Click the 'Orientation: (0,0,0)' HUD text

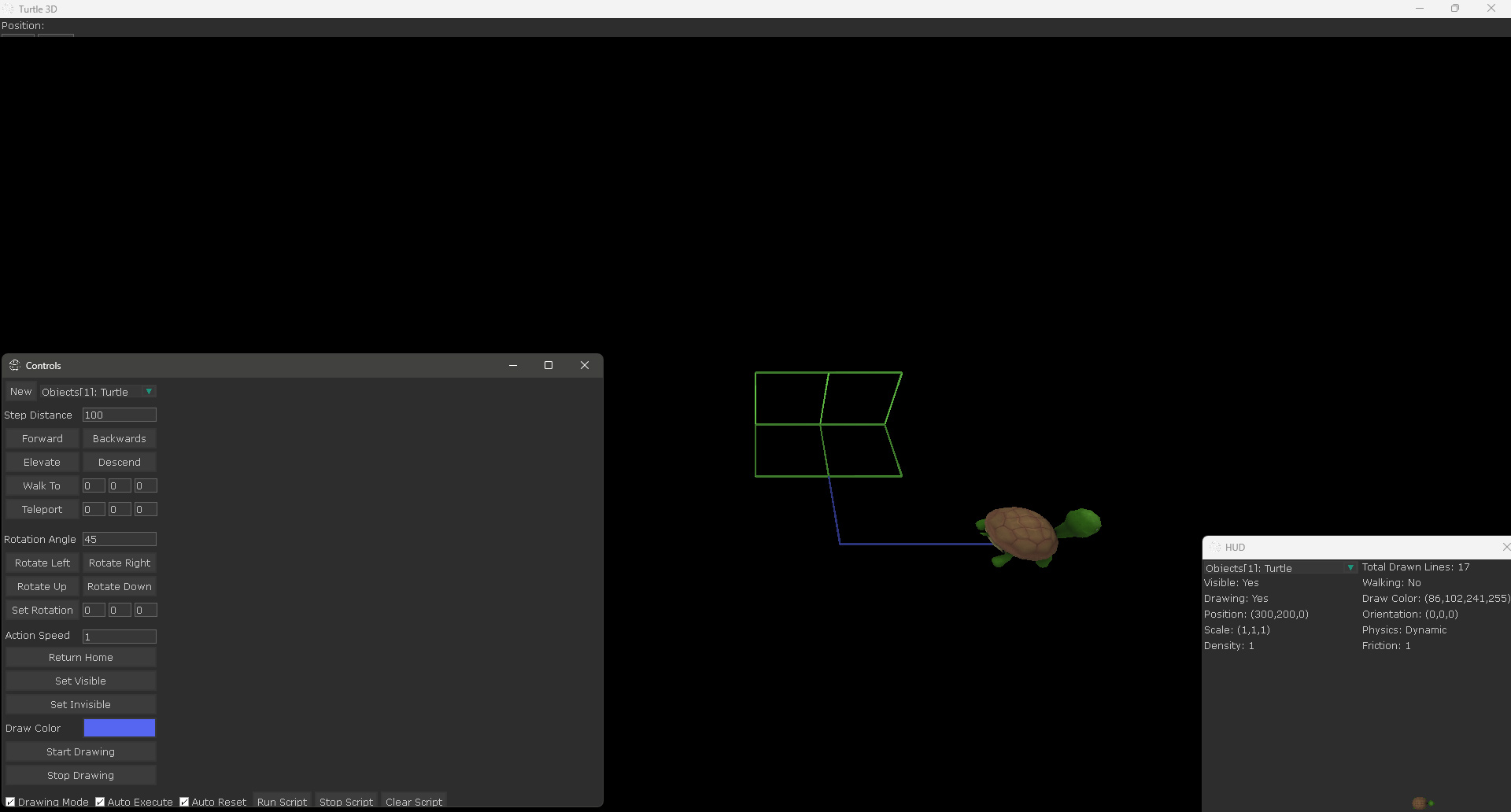1410,615
